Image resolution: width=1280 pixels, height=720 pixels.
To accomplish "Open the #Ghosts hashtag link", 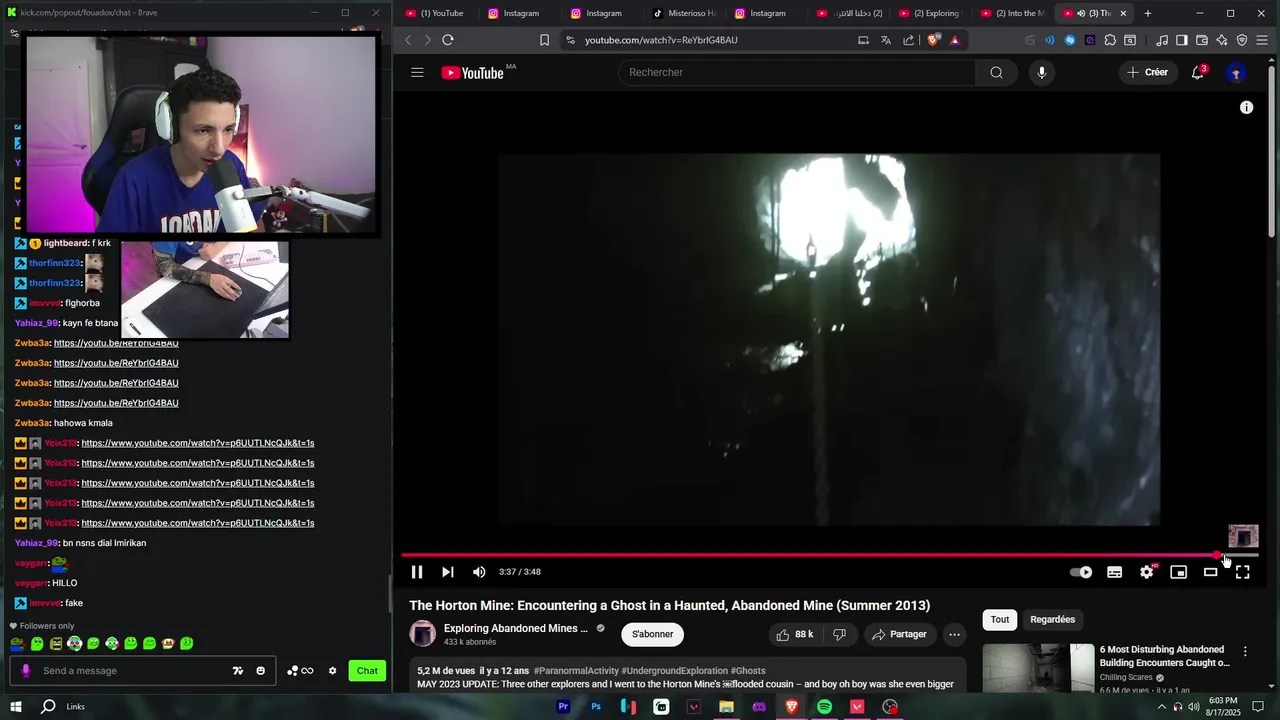I will [x=748, y=671].
